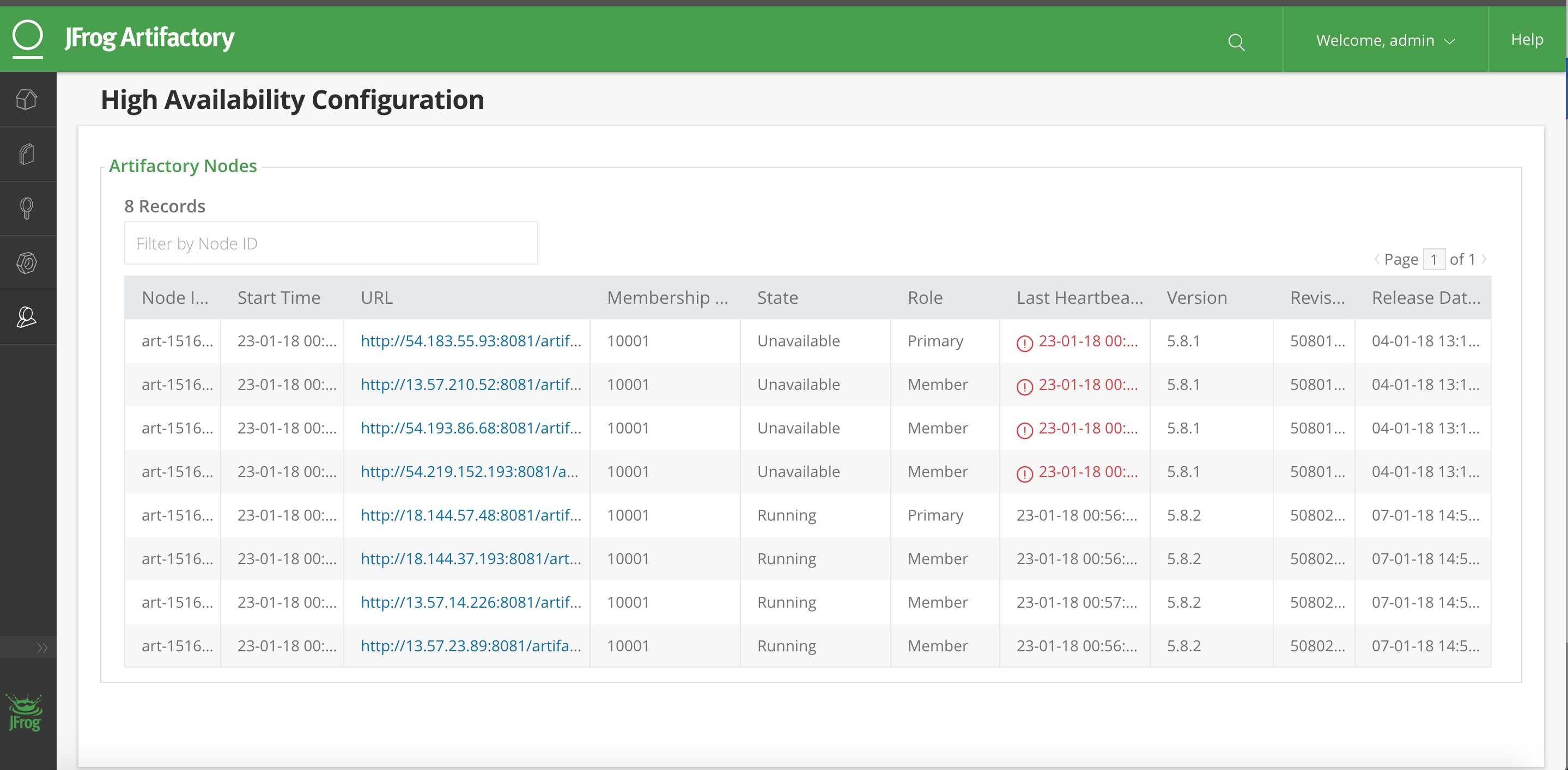This screenshot has width=1568, height=770.
Task: Open the Search (magnifier) icon in the sidebar
Action: click(27, 208)
